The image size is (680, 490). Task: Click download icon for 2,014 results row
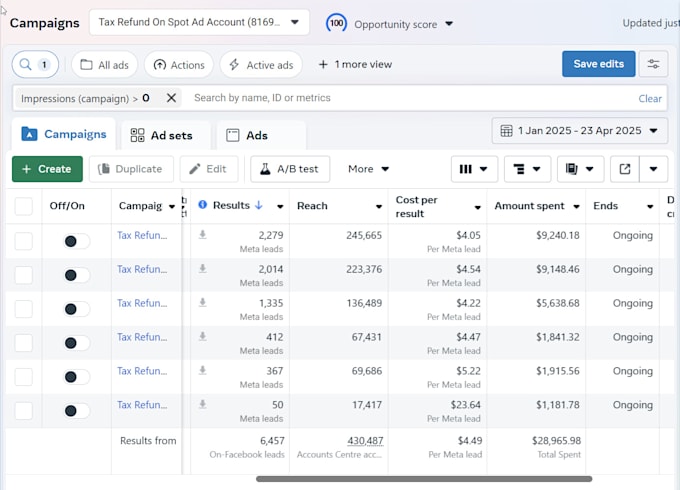point(203,268)
